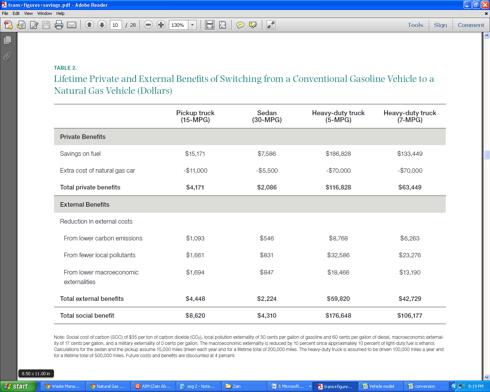The height and width of the screenshot is (392, 490).
Task: Toggle the page thumbnails panel in the sidebar
Action: 7,40
